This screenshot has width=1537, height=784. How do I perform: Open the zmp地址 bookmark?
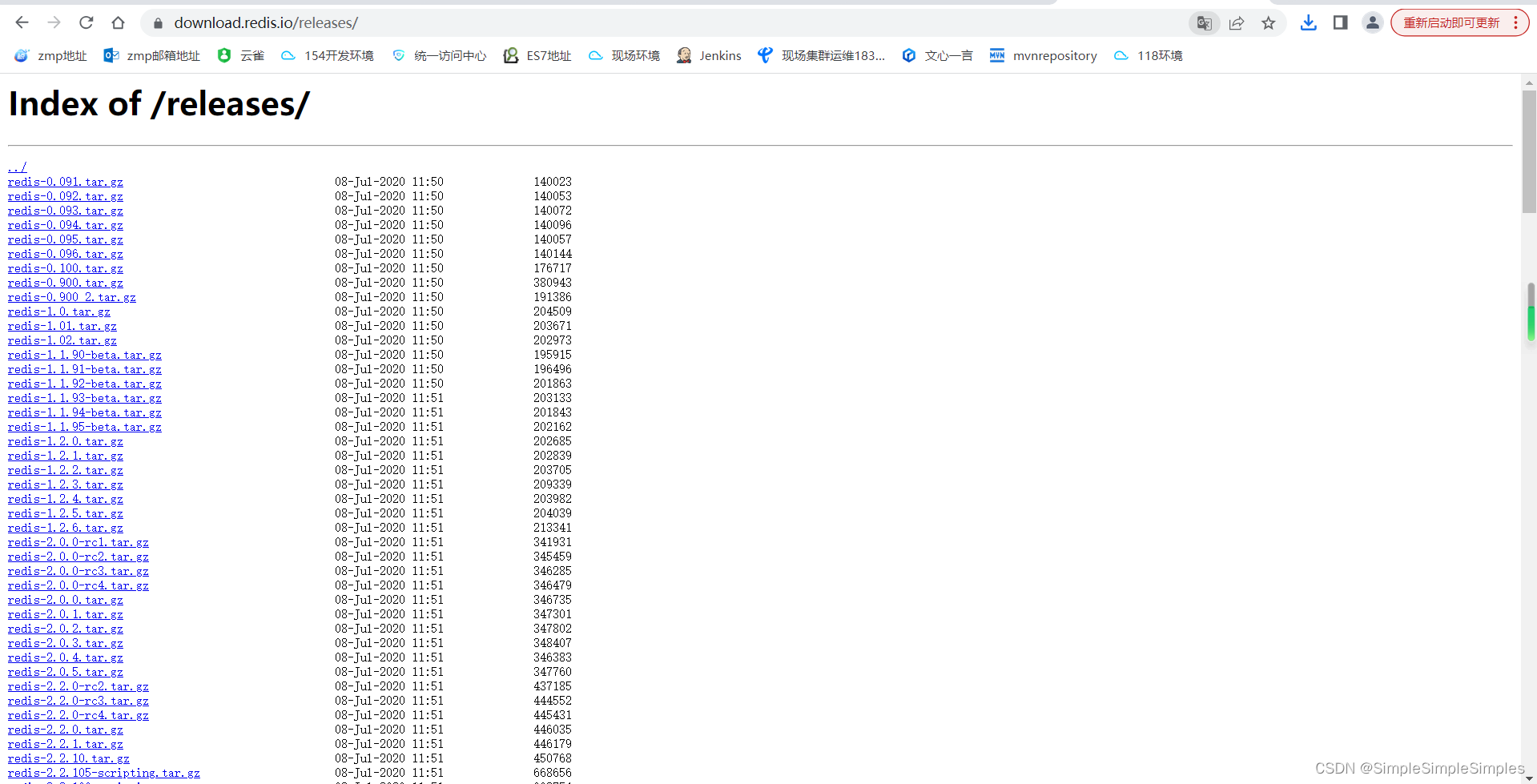pyautogui.click(x=51, y=55)
